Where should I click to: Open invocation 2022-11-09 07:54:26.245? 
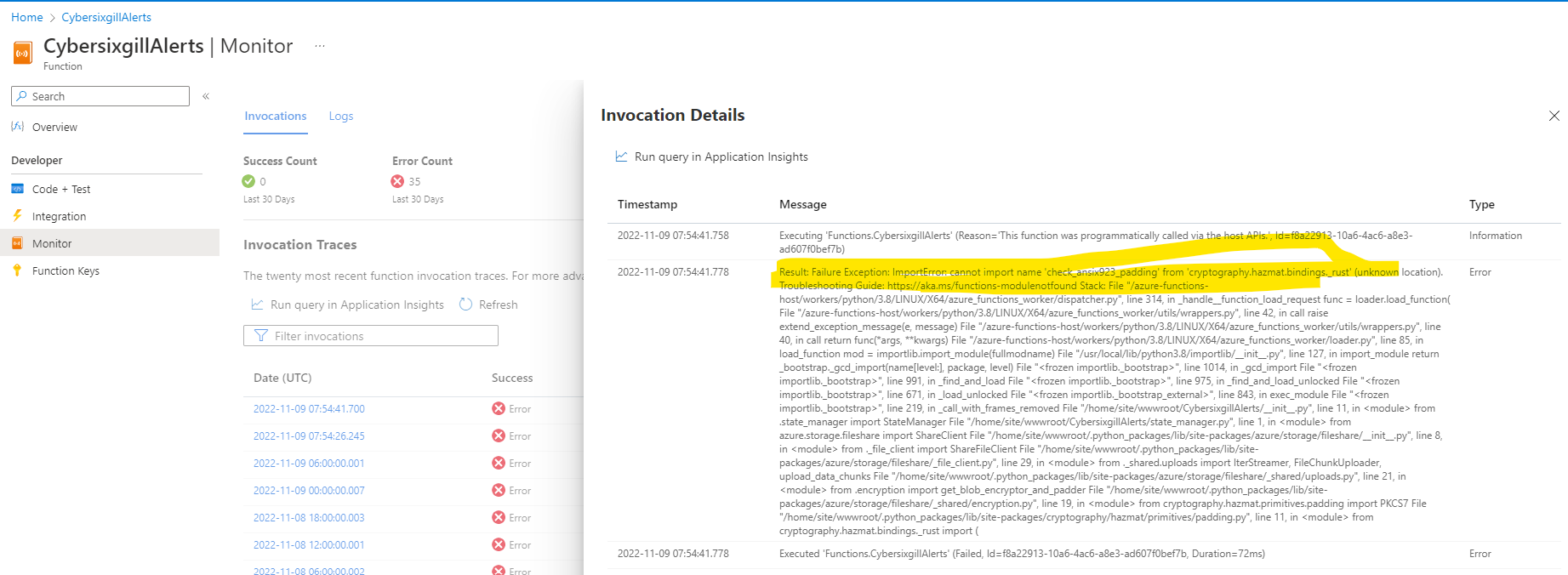click(x=309, y=436)
